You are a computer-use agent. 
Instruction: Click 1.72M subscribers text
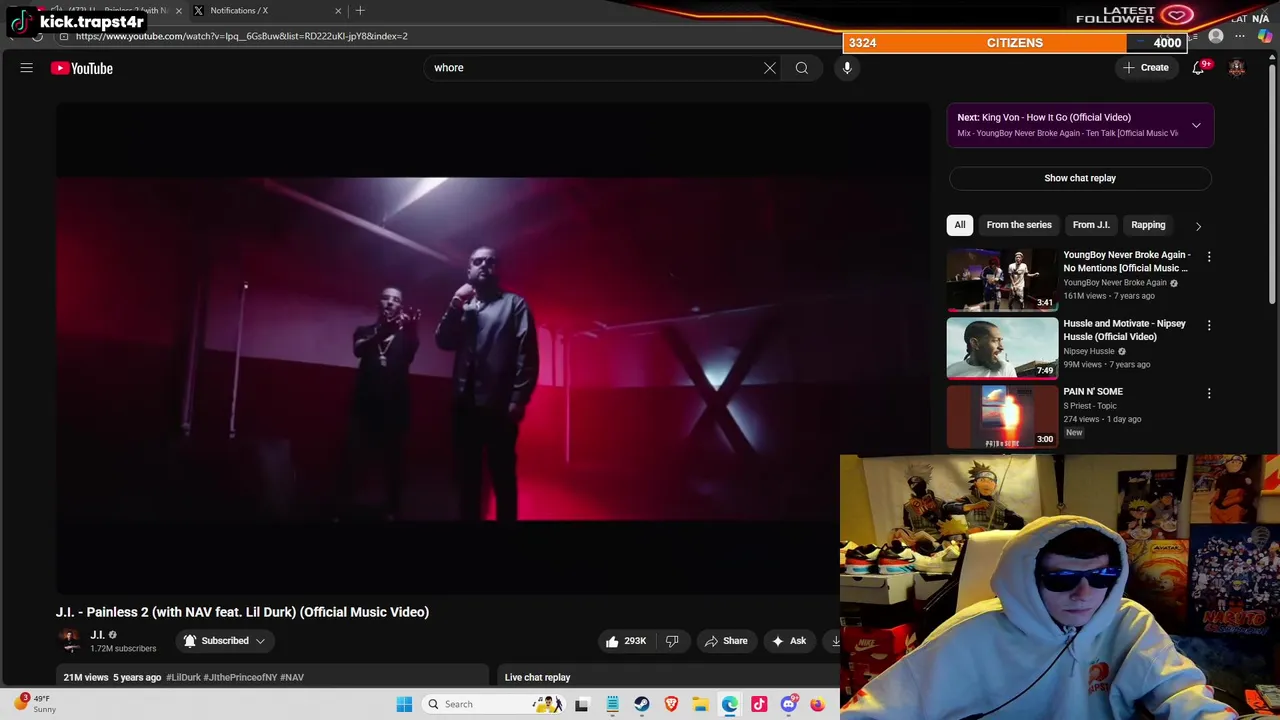pos(123,649)
